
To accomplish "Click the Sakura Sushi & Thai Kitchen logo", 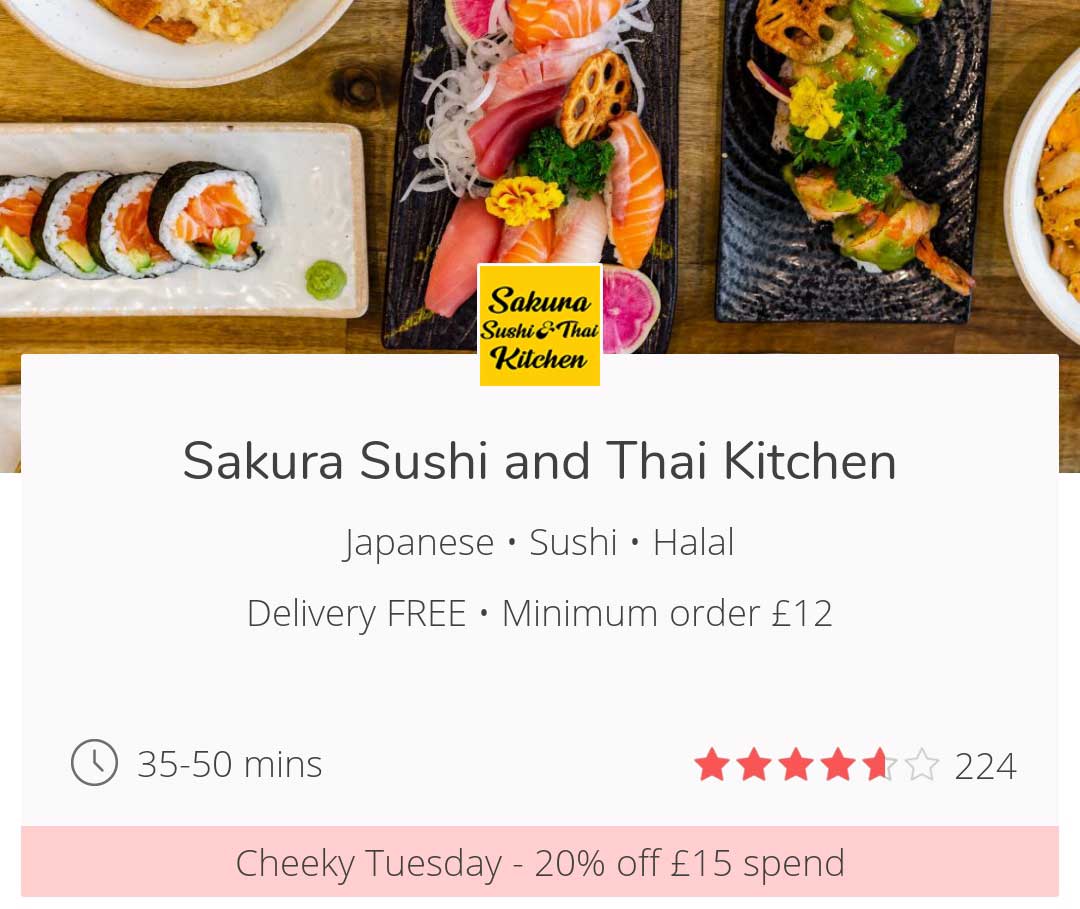I will coord(540,326).
